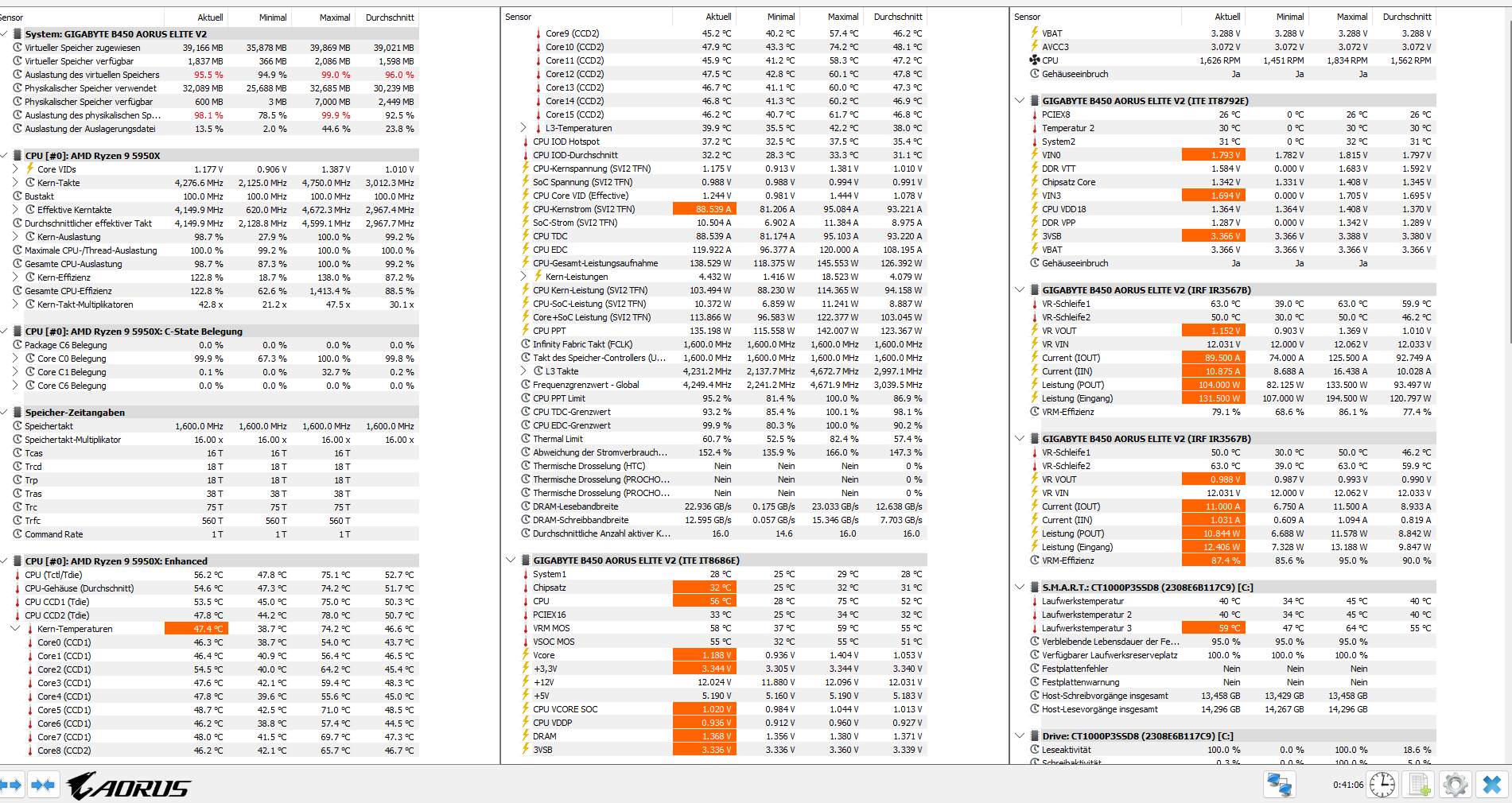Collapse the C-State Belegung sensor group

coord(4,332)
